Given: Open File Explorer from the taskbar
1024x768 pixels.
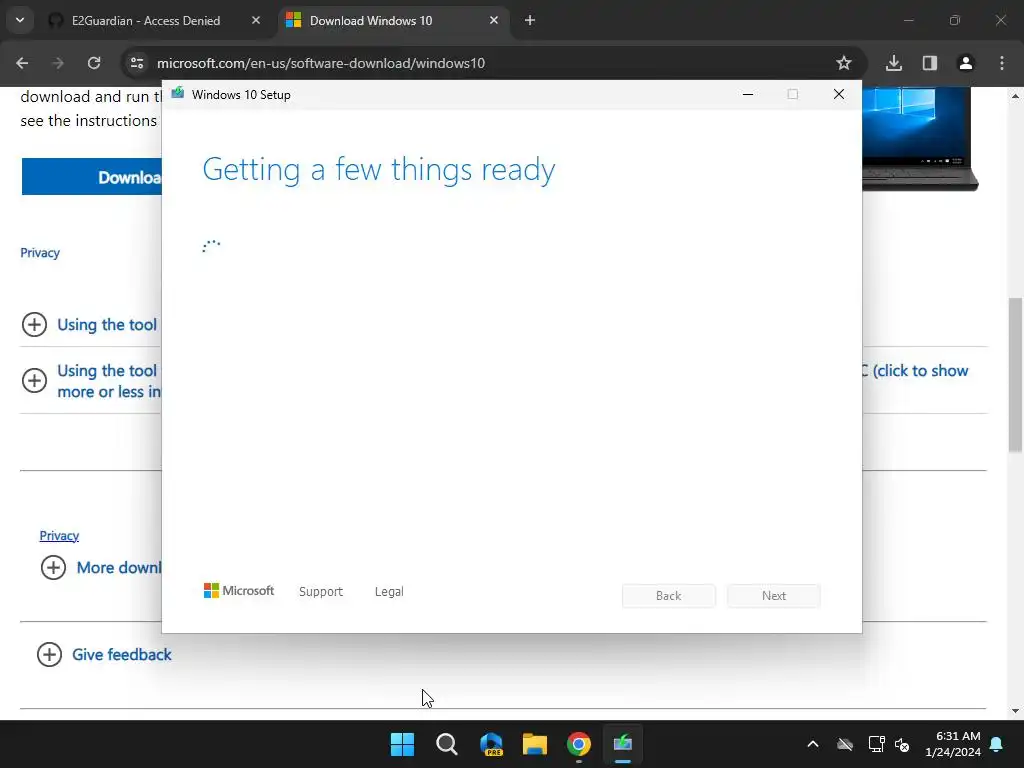Looking at the screenshot, I should click(x=535, y=744).
